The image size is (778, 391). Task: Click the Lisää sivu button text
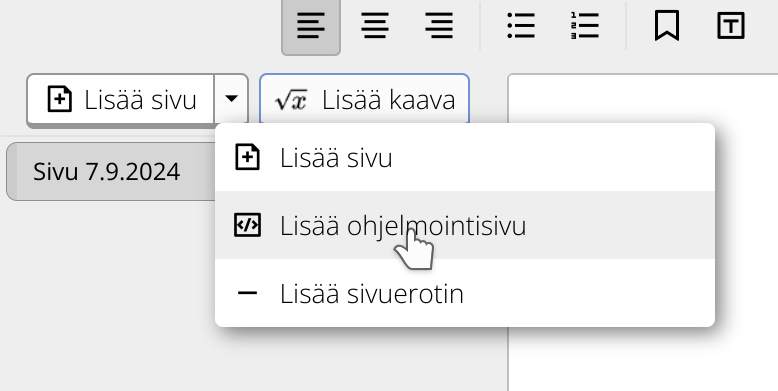pos(140,100)
